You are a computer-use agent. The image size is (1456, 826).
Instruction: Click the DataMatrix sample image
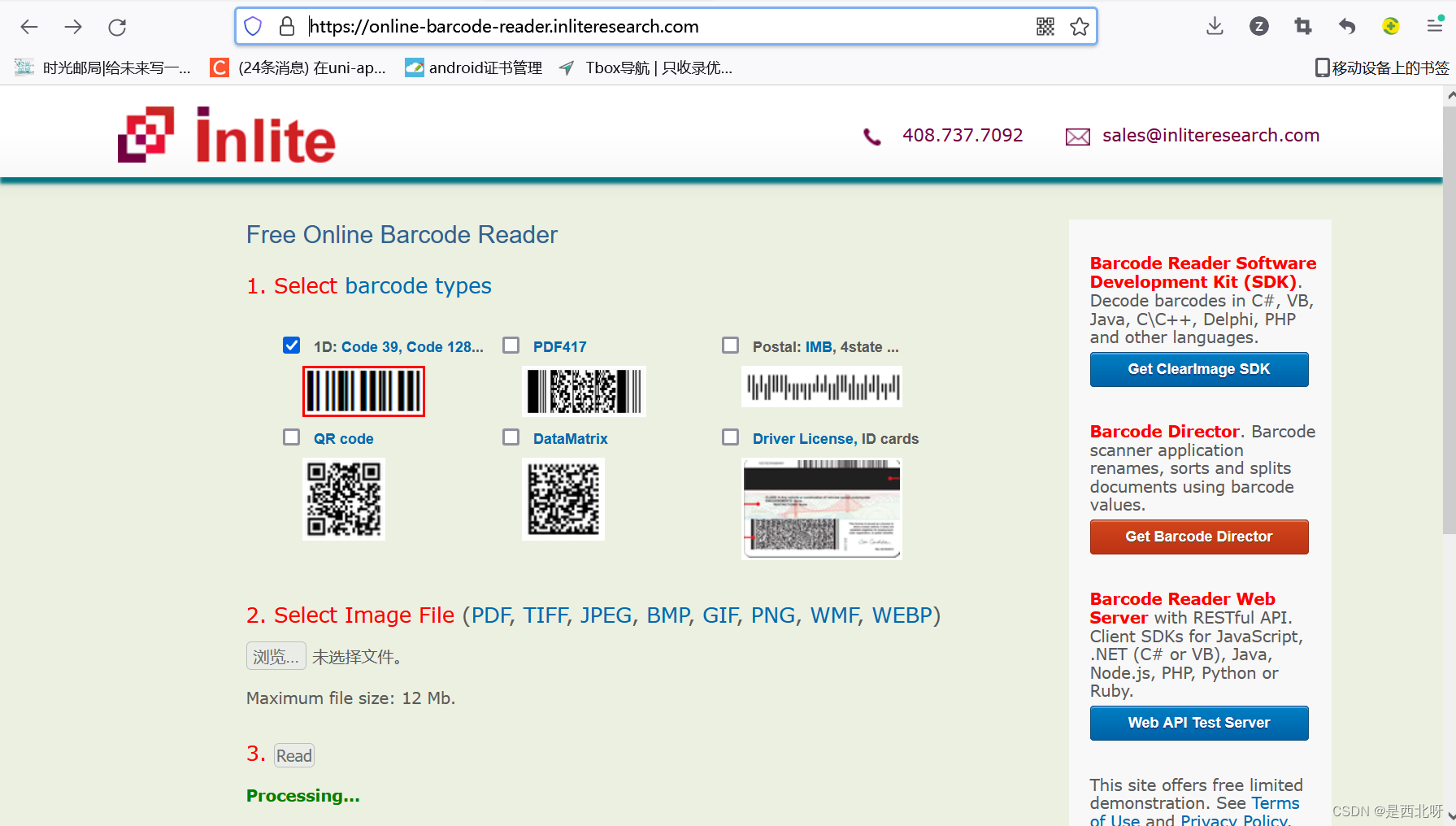[x=563, y=499]
